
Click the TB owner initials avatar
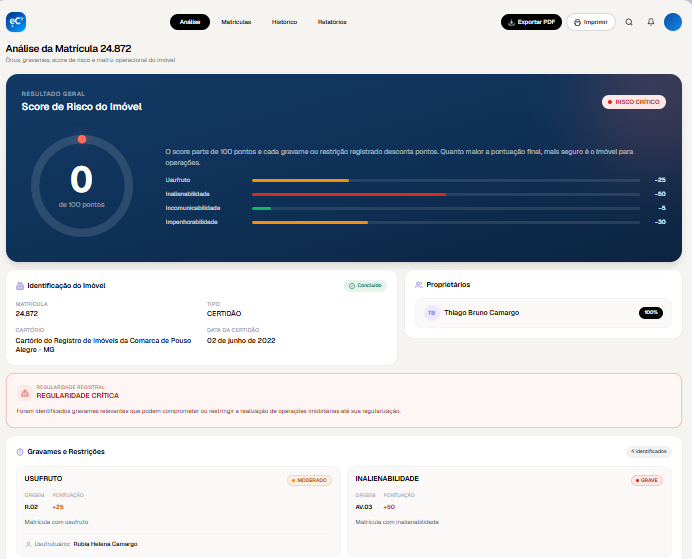coord(432,313)
